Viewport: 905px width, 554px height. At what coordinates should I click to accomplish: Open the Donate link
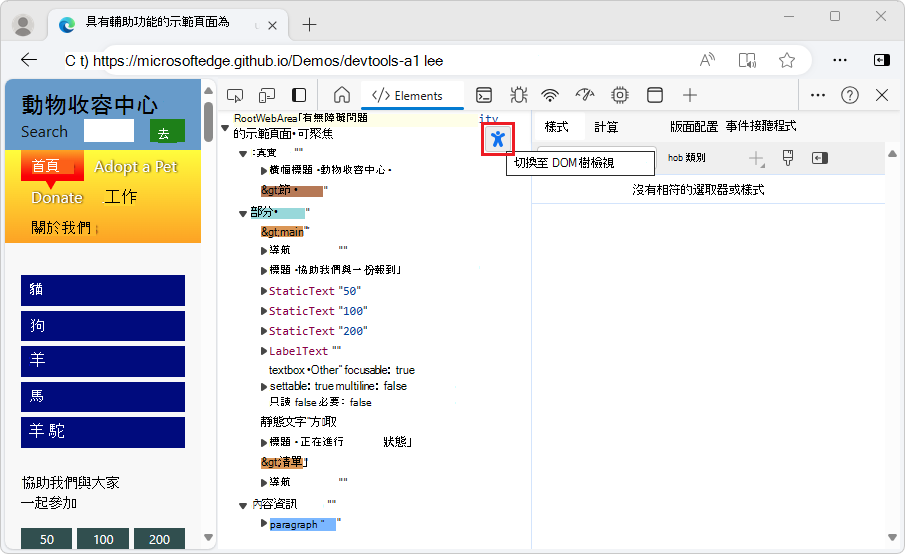(x=57, y=197)
